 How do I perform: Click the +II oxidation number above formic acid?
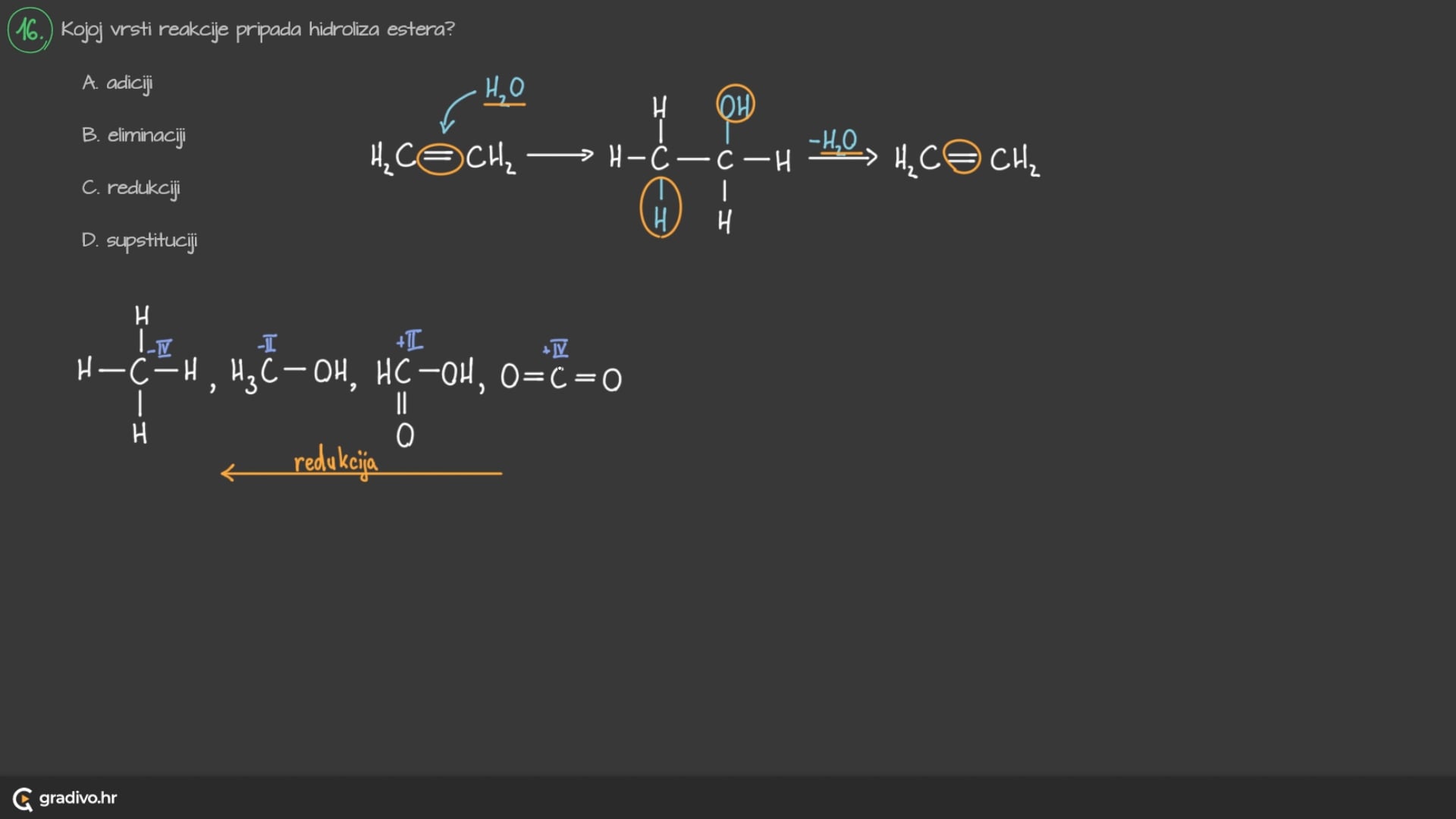point(409,340)
